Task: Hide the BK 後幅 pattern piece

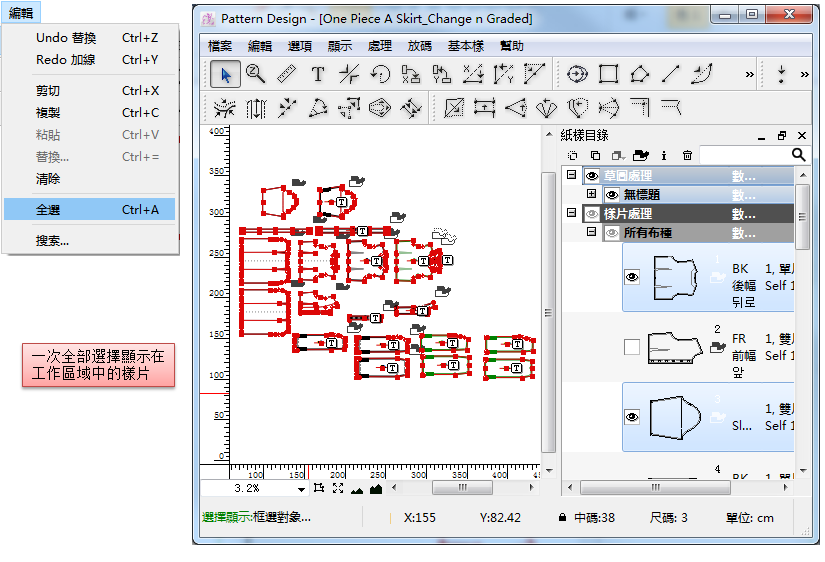Action: [632, 278]
